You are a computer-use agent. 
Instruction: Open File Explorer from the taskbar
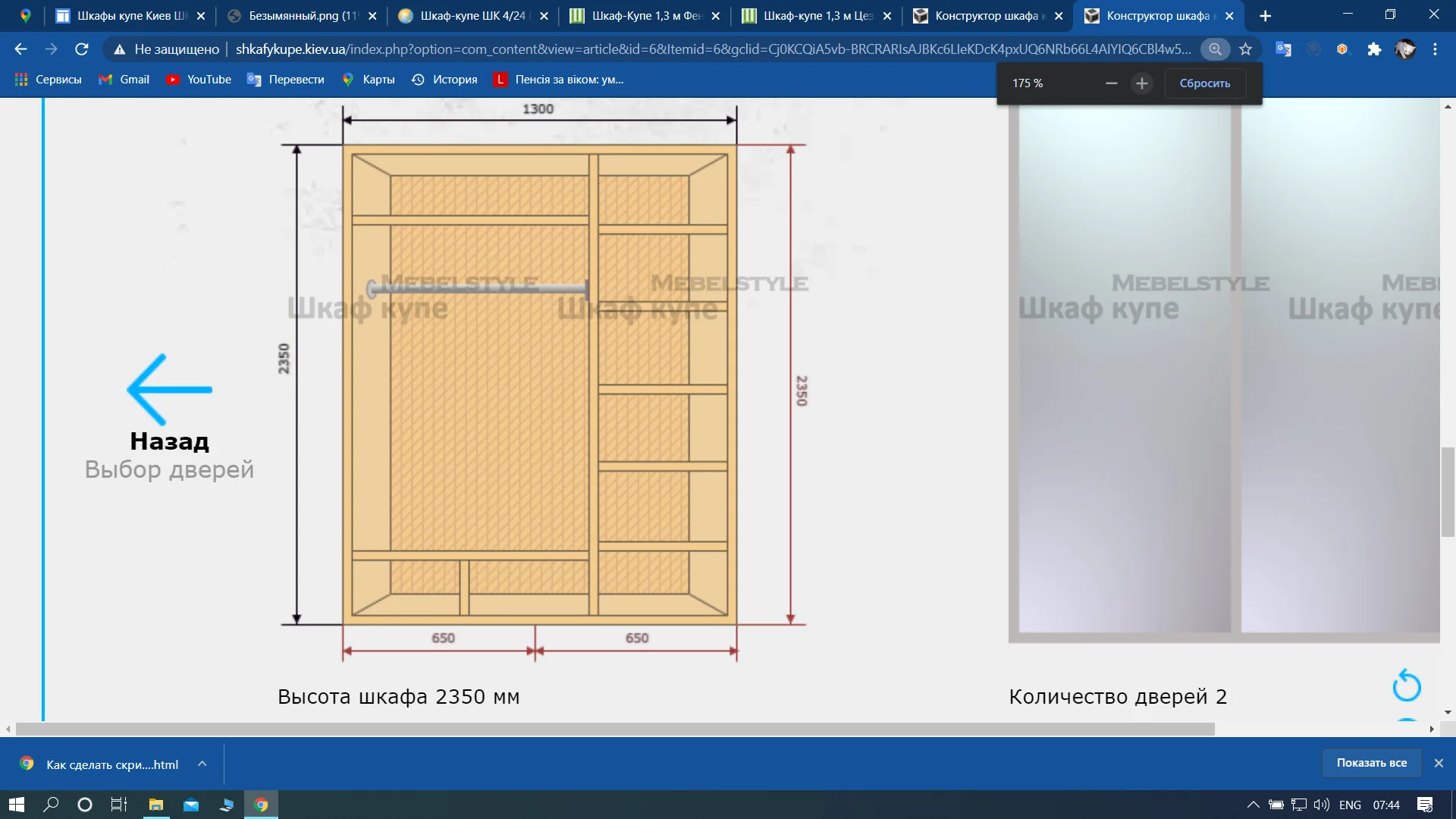coord(156,805)
